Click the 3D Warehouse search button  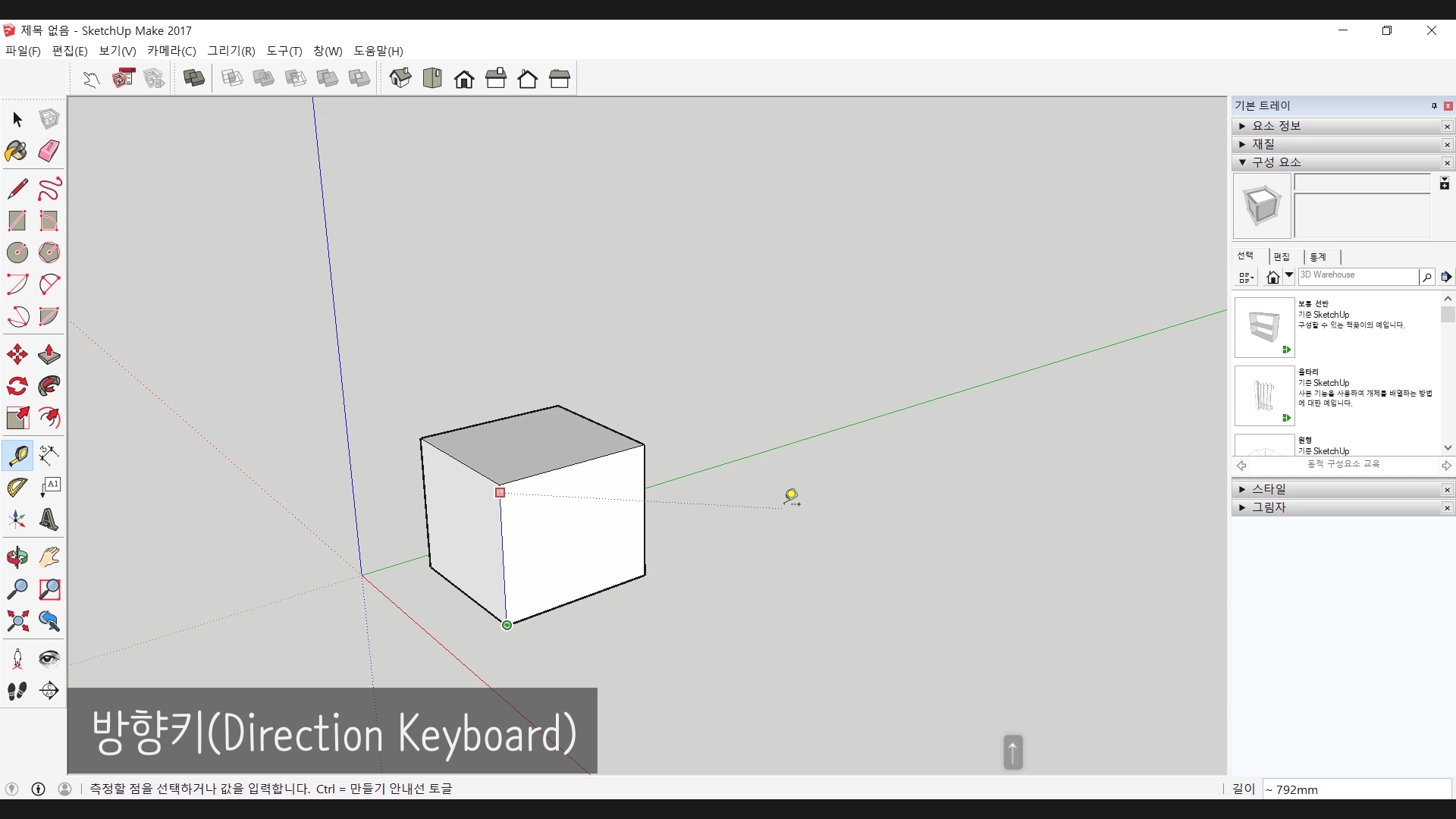pyautogui.click(x=1426, y=277)
